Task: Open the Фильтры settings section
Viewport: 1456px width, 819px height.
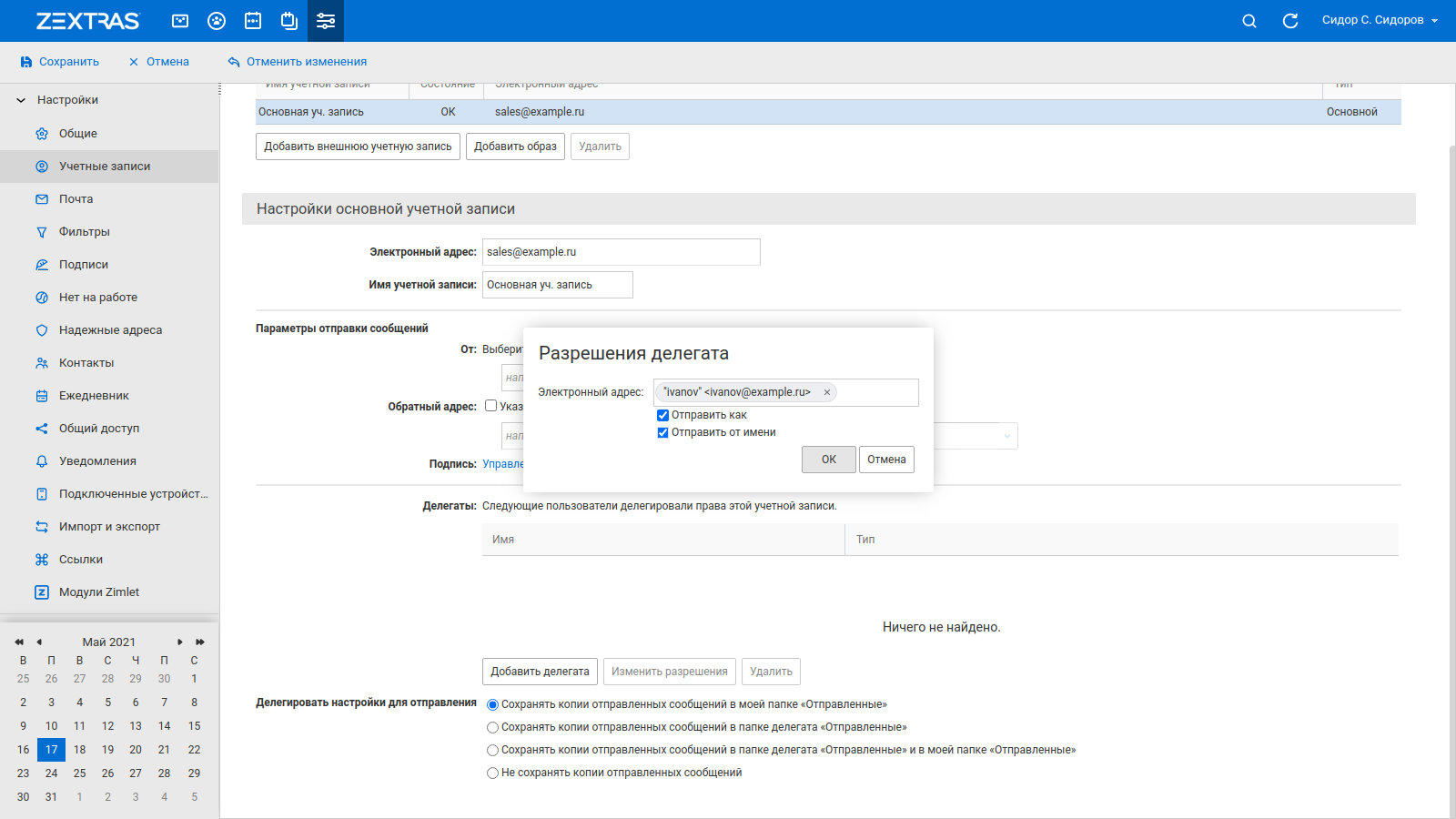Action: click(84, 232)
